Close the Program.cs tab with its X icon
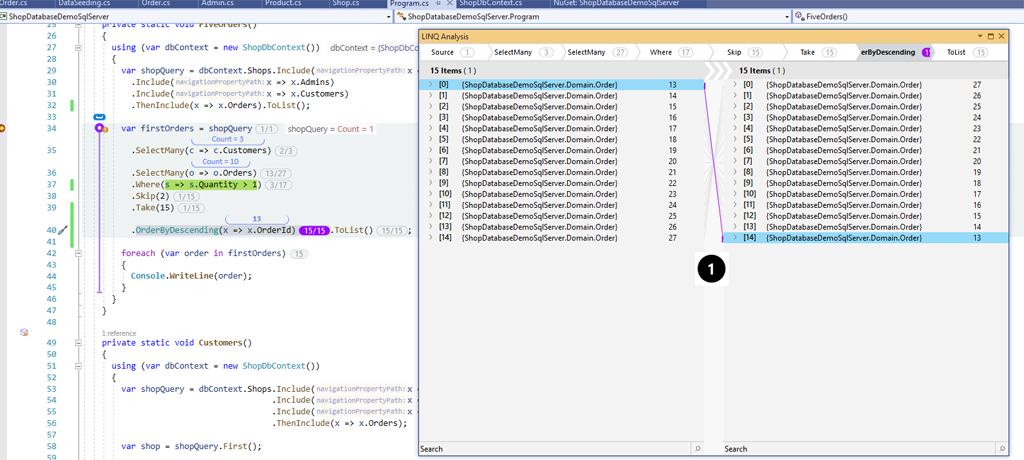The width and height of the screenshot is (1024, 460). coord(448,3)
